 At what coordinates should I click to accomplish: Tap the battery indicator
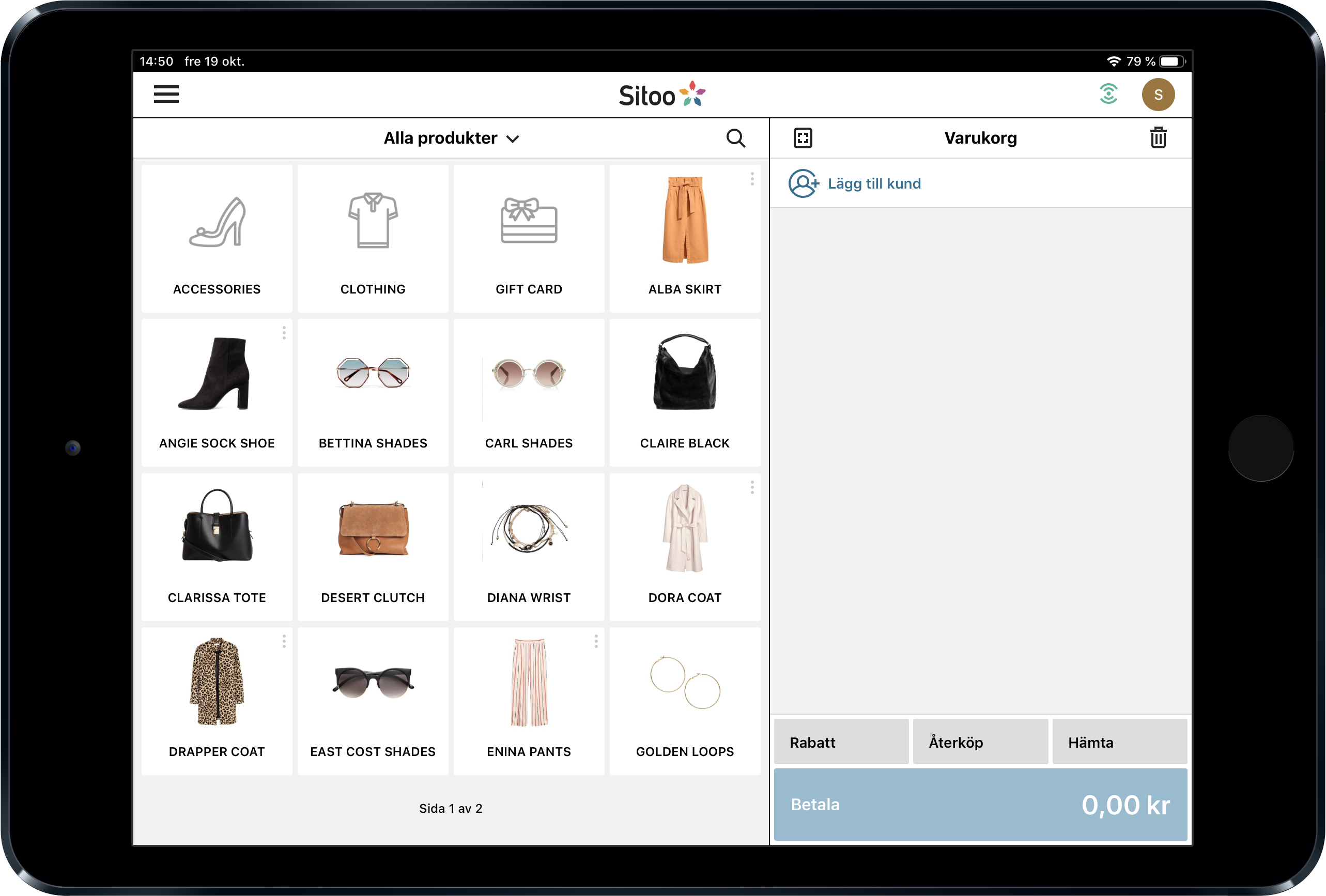1173,61
